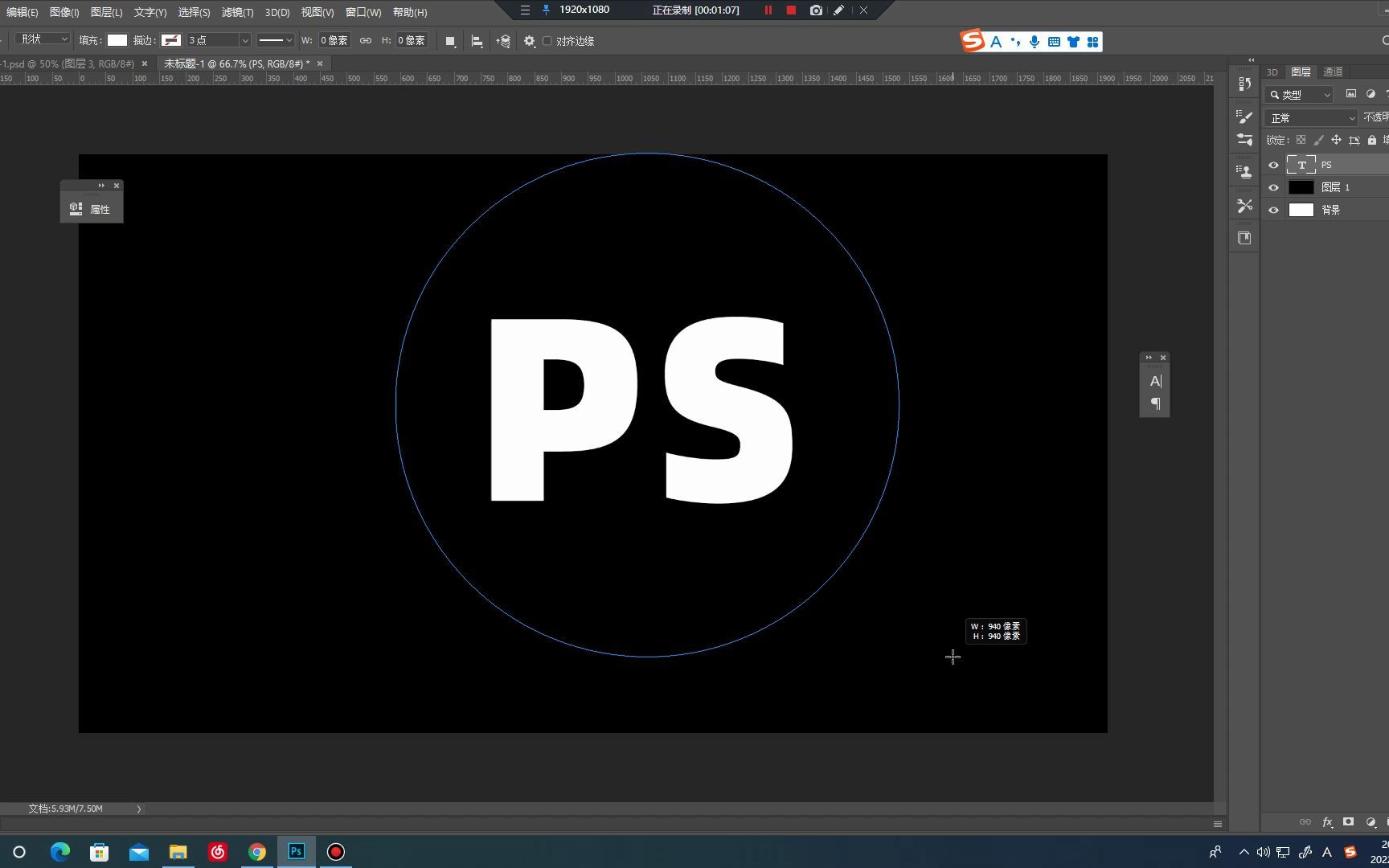This screenshot has height=868, width=1389.
Task: Click the lock-position move icon in Layers panel
Action: (x=1337, y=140)
